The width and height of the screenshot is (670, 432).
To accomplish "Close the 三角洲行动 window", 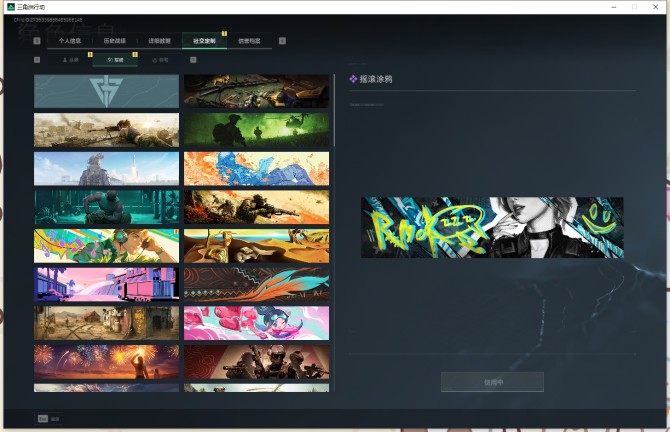I will pyautogui.click(x=655, y=7).
